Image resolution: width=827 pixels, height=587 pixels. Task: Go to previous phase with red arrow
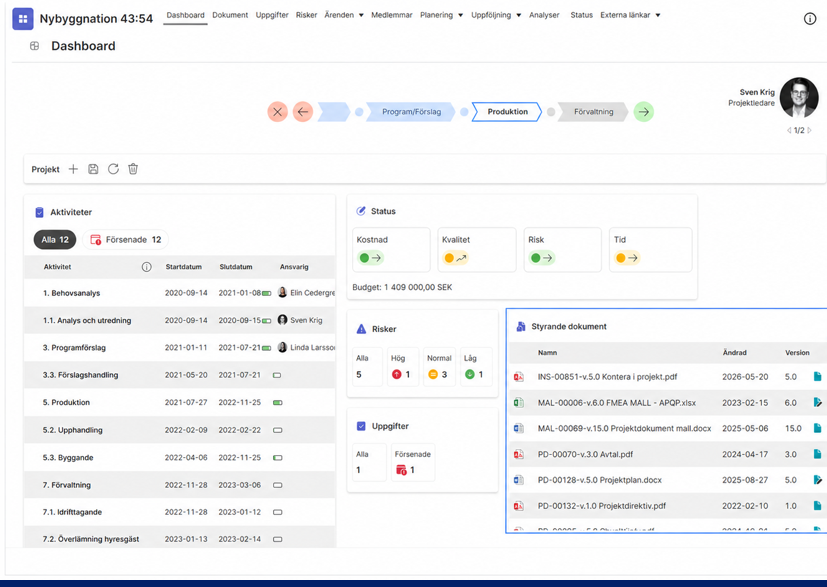coord(303,112)
